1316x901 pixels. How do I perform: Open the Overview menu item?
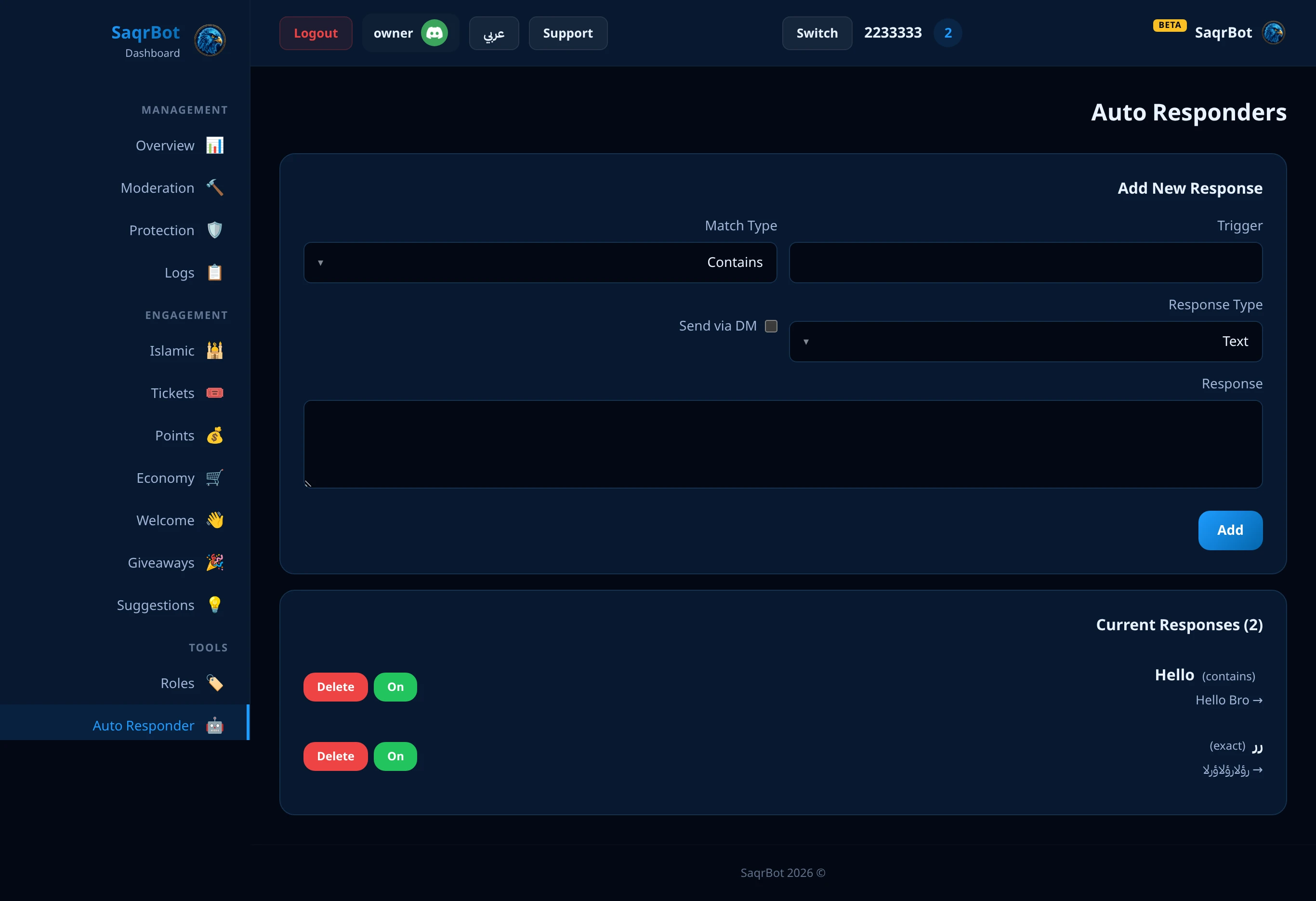(x=125, y=146)
